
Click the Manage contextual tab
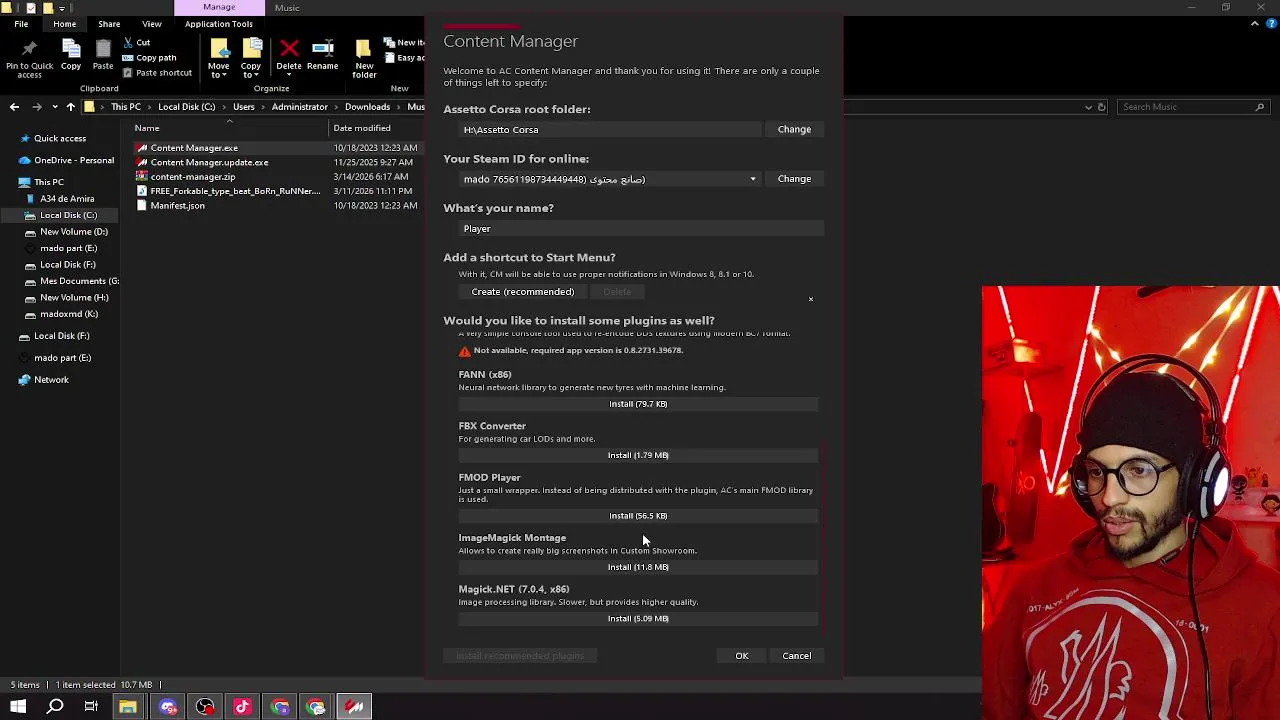[x=219, y=7]
